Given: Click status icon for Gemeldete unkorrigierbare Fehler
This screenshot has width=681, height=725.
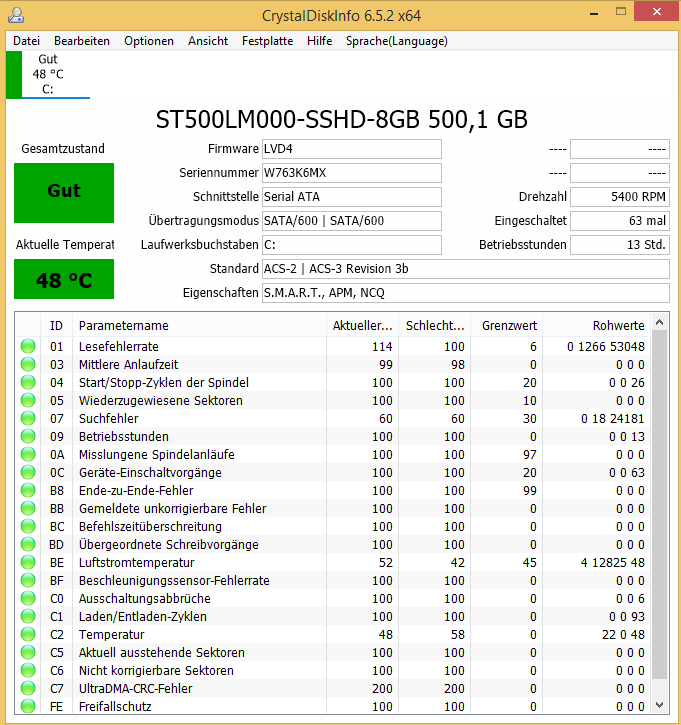Looking at the screenshot, I should (28, 509).
